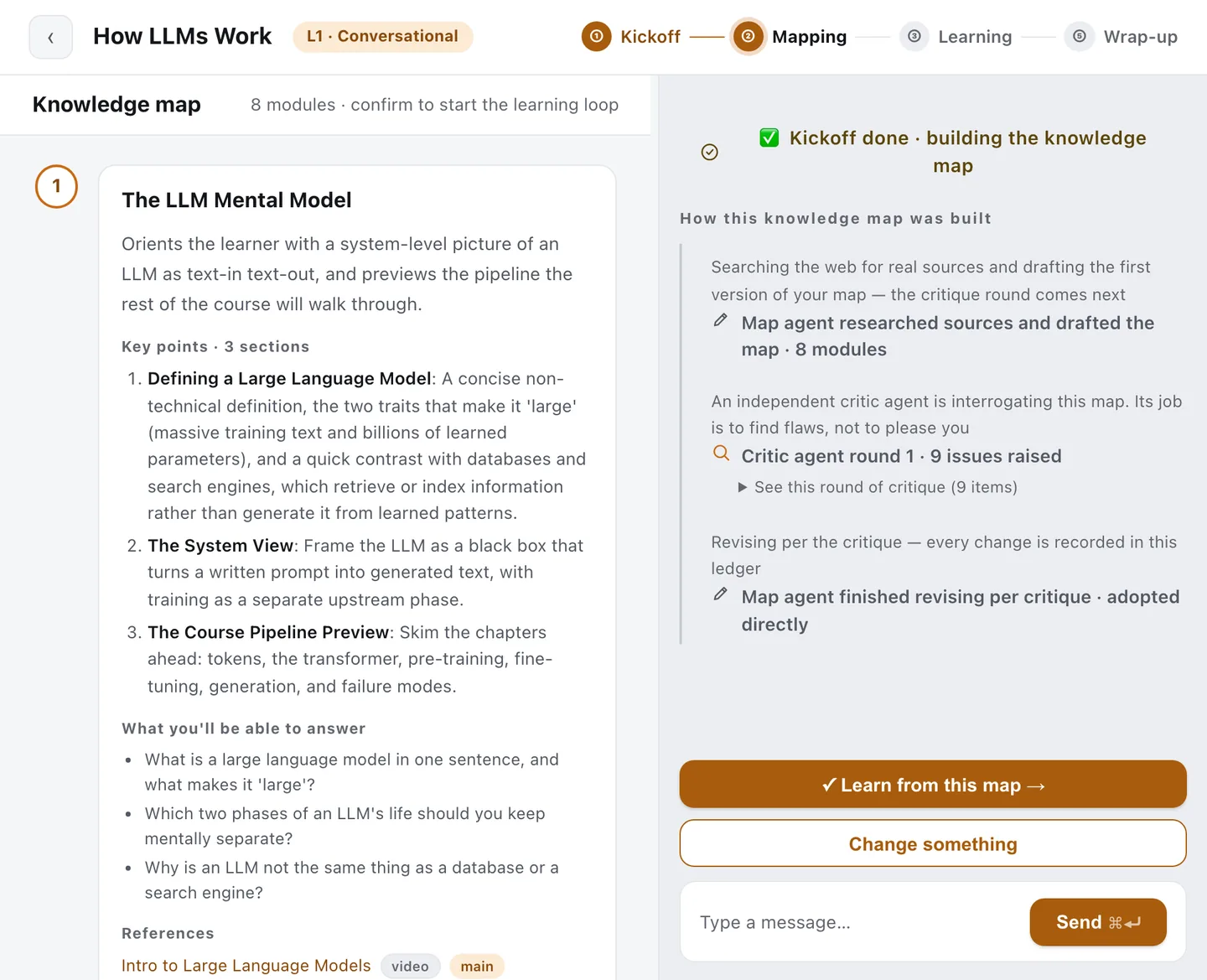The image size is (1207, 980).
Task: Click the magnifier icon beside Critic agent round
Action: [721, 454]
